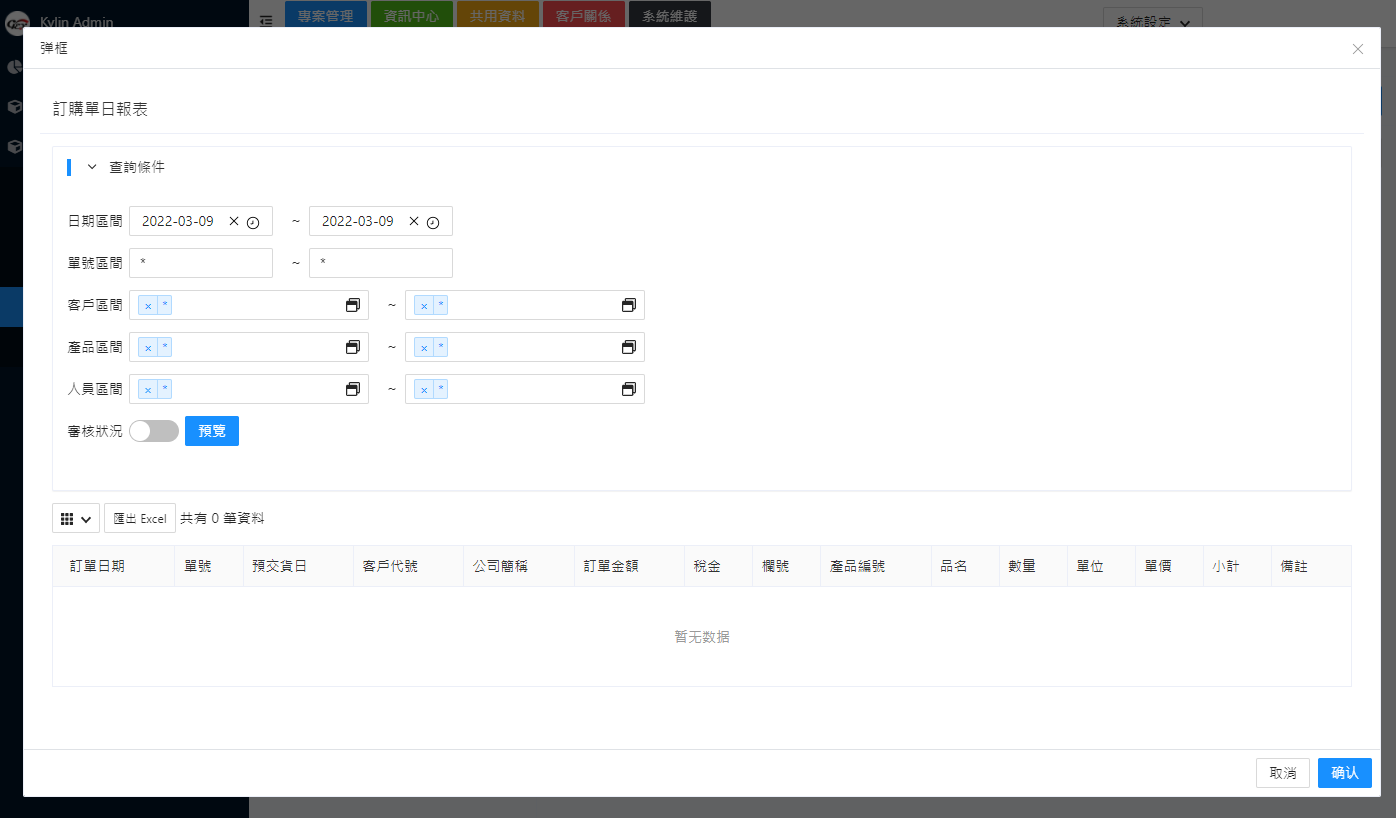Click the 單號區間 end input field
This screenshot has width=1396, height=818.
pyautogui.click(x=381, y=263)
